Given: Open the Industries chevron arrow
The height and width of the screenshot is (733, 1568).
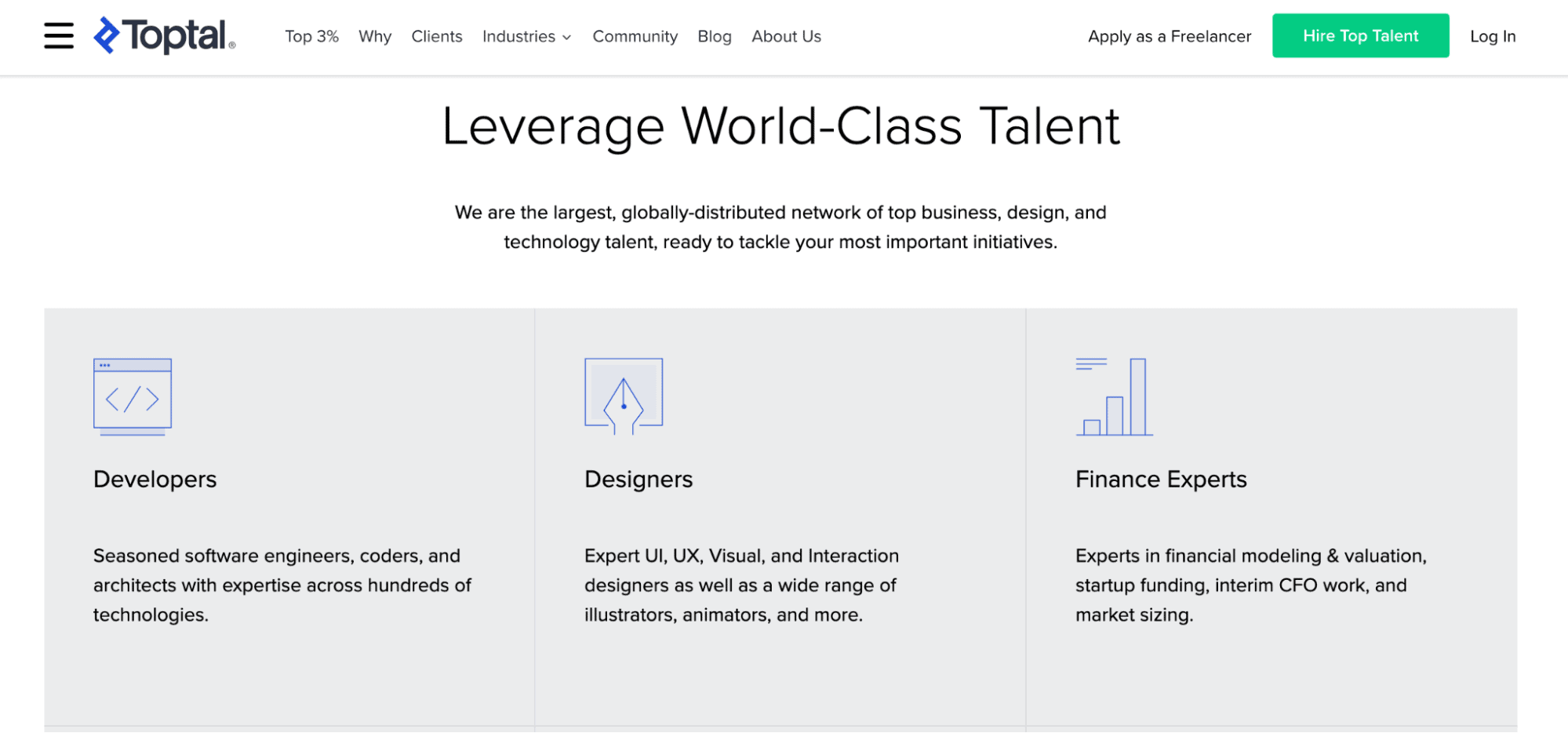Looking at the screenshot, I should (565, 37).
